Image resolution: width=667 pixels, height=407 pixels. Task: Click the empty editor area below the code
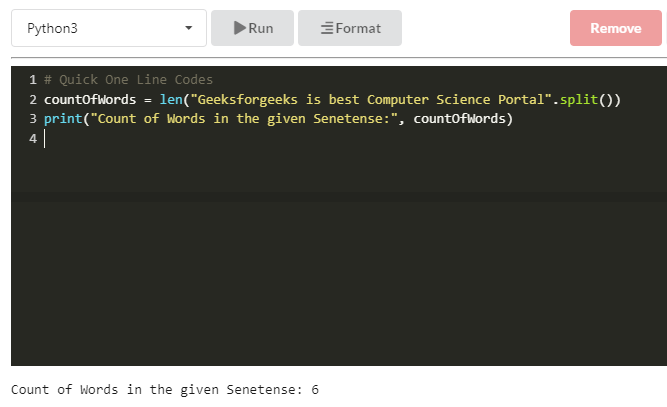pyautogui.click(x=338, y=270)
